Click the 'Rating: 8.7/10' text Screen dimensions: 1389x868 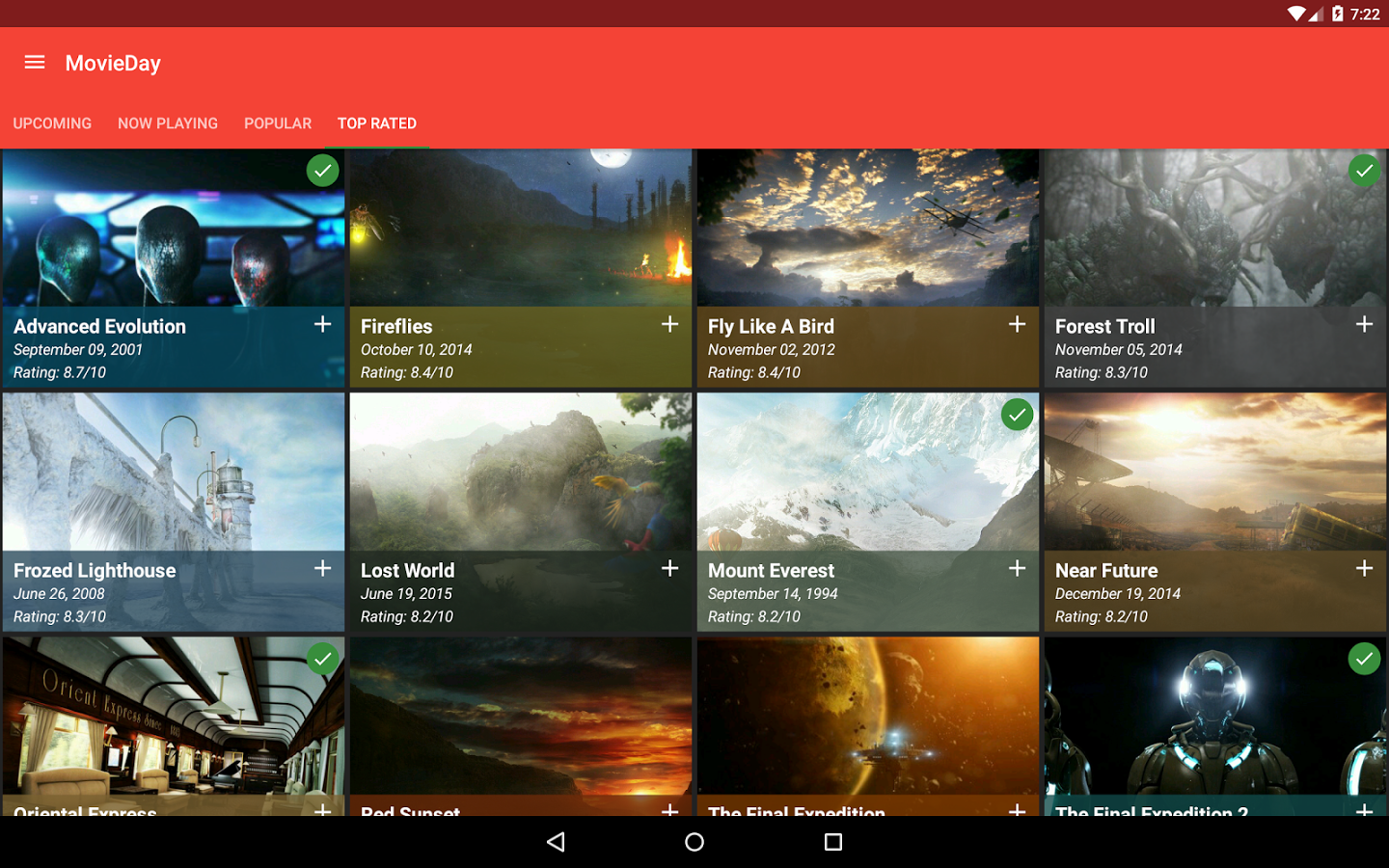(x=60, y=372)
